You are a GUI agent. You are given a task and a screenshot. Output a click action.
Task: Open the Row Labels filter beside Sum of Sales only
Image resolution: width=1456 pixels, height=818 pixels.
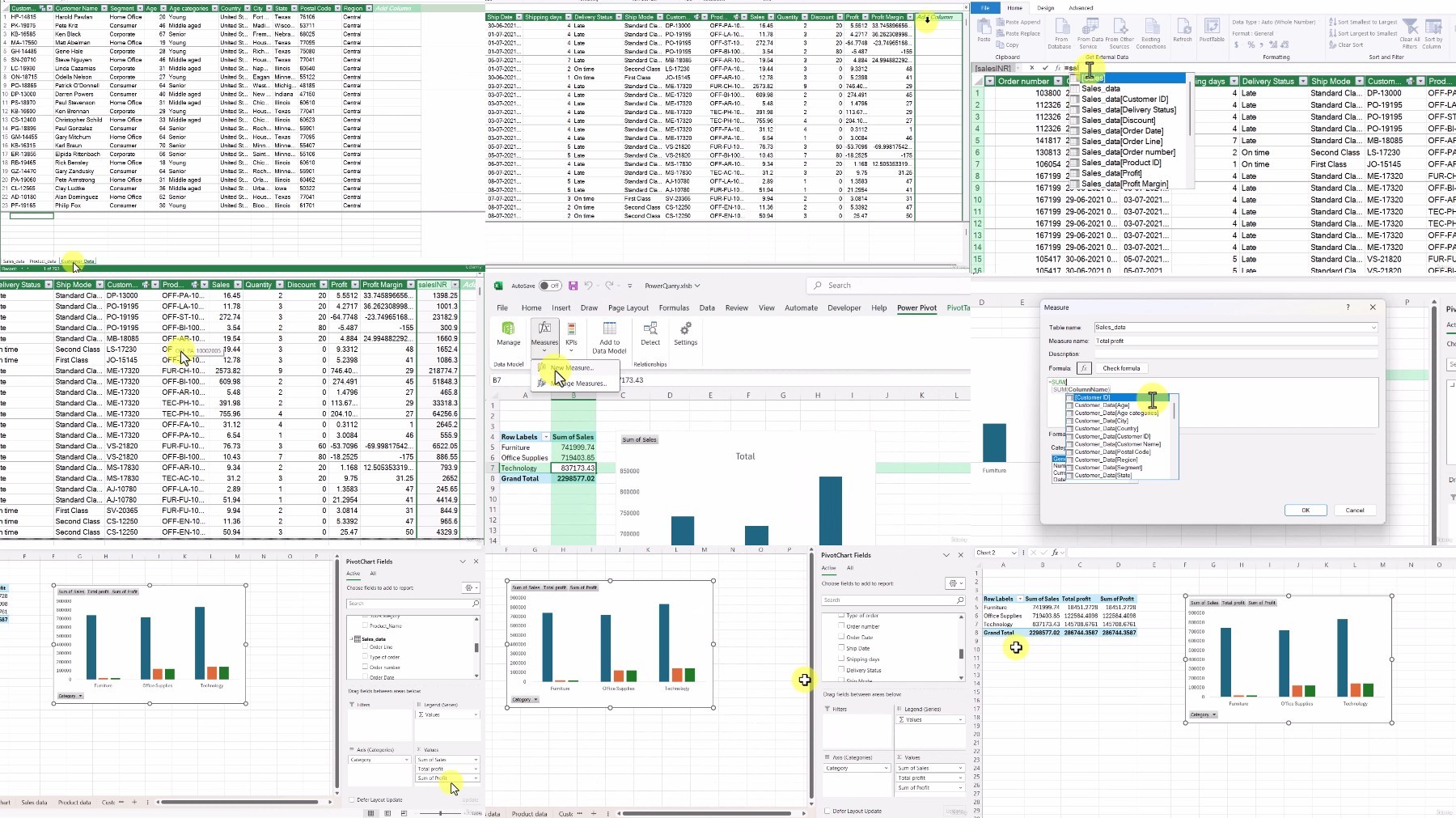pyautogui.click(x=545, y=437)
